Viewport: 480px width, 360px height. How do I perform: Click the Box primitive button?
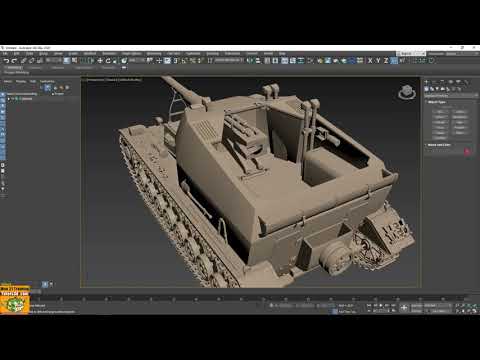pos(440,112)
